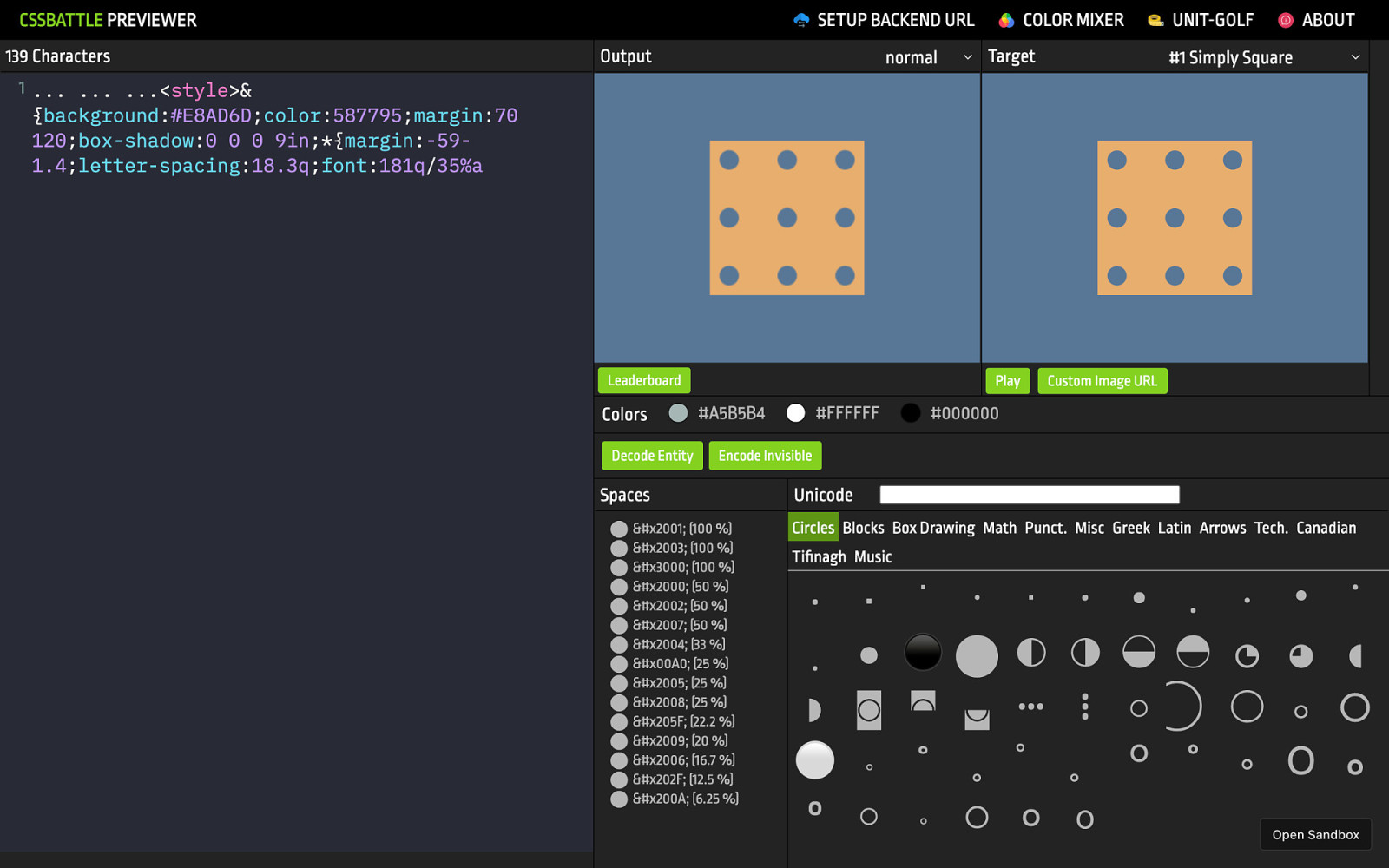This screenshot has width=1389, height=868.
Task: Select the '&#x2004; [33 %]' space entry
Action: [668, 644]
